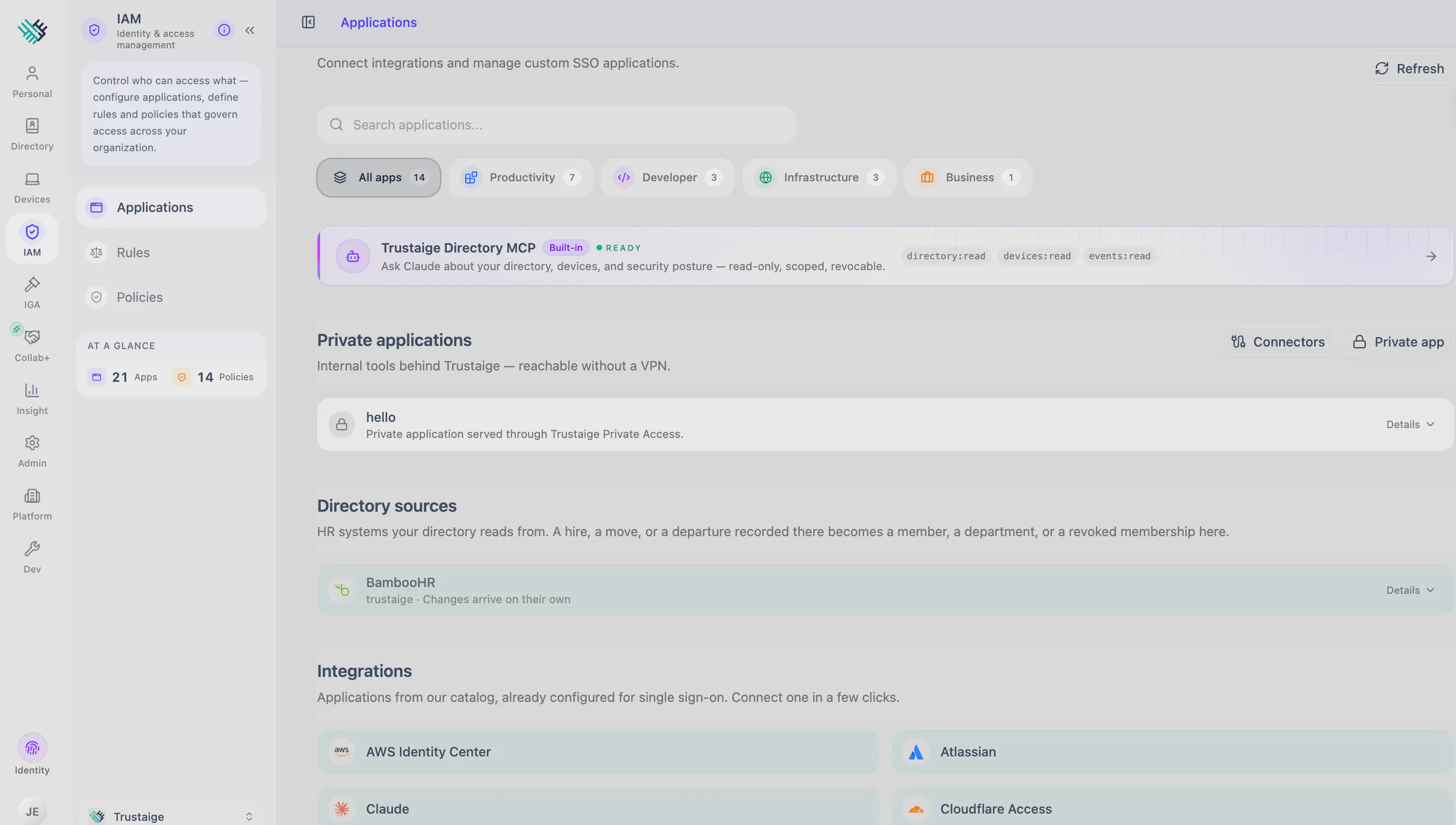Open the AWS Identity Center integration
This screenshot has height=825, width=1456.
tap(598, 752)
